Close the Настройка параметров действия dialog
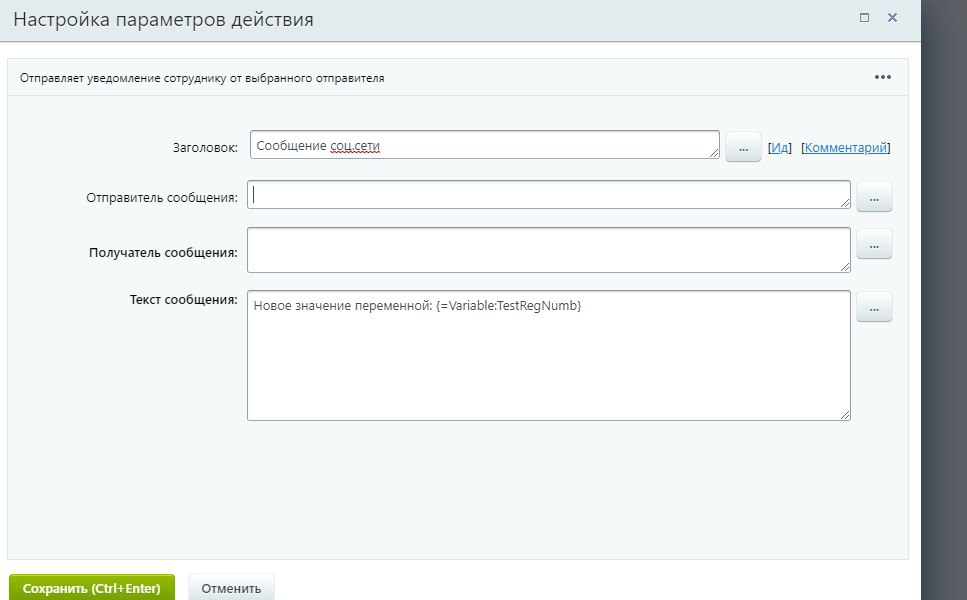967x600 pixels. coord(892,18)
